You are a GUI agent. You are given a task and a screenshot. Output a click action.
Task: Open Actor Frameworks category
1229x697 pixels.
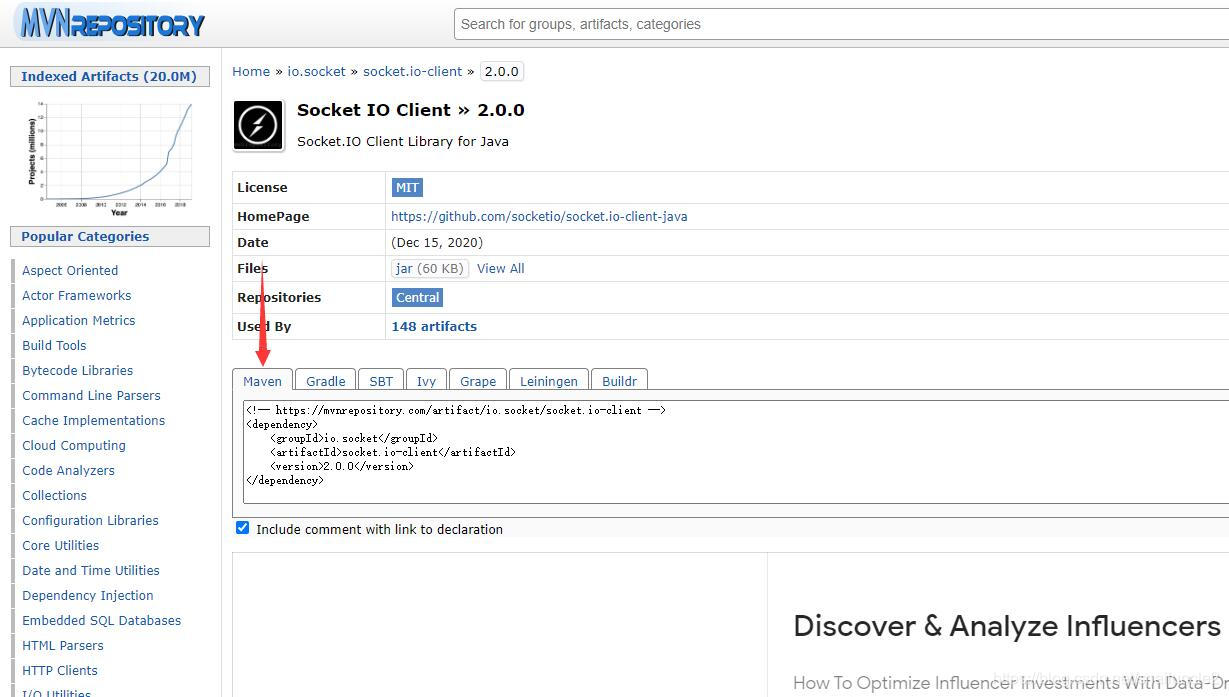(x=77, y=295)
